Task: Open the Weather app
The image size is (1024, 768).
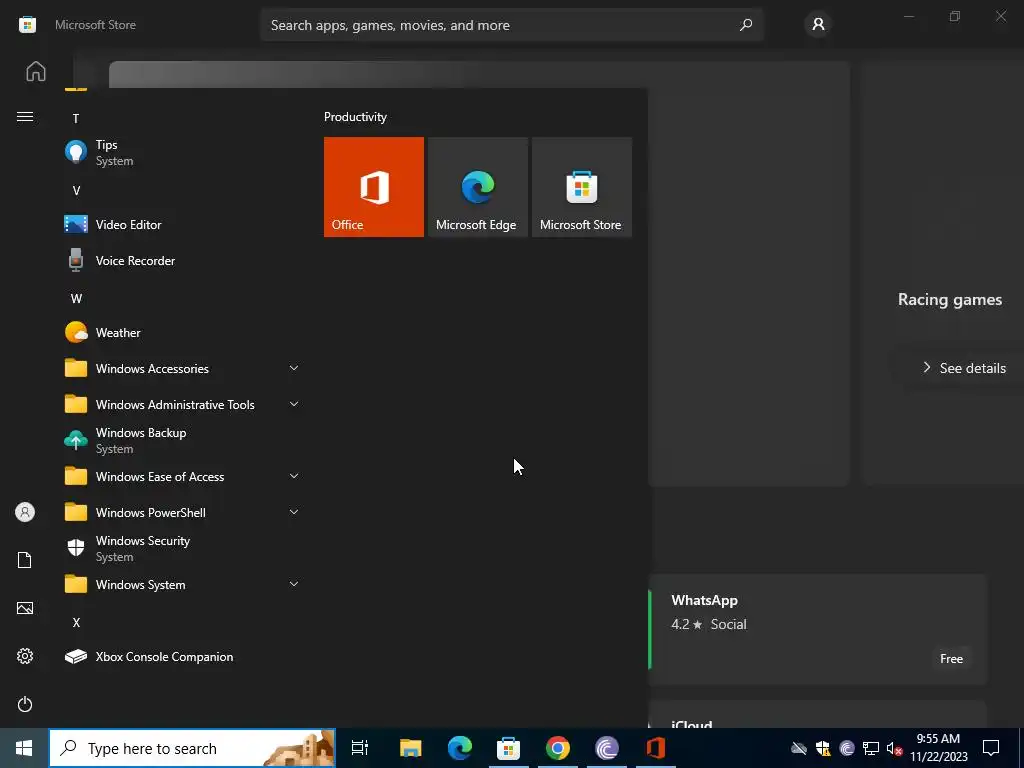Action: point(183,332)
